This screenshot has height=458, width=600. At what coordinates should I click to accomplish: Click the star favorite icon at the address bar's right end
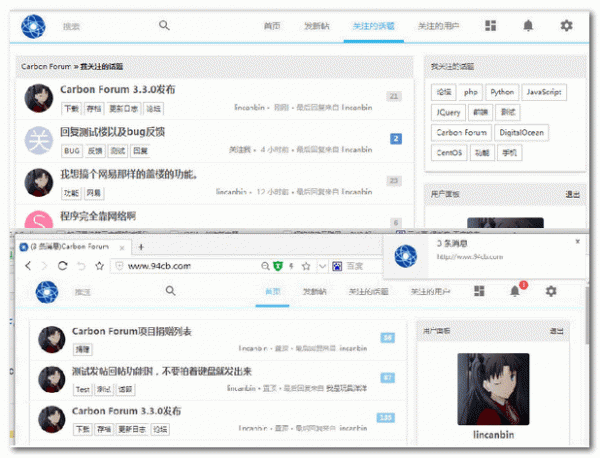click(x=306, y=266)
